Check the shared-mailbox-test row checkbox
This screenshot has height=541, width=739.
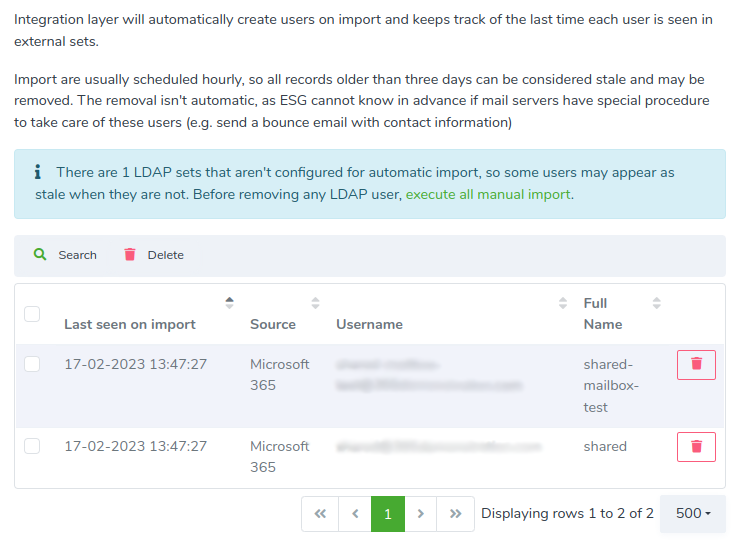pyautogui.click(x=32, y=364)
